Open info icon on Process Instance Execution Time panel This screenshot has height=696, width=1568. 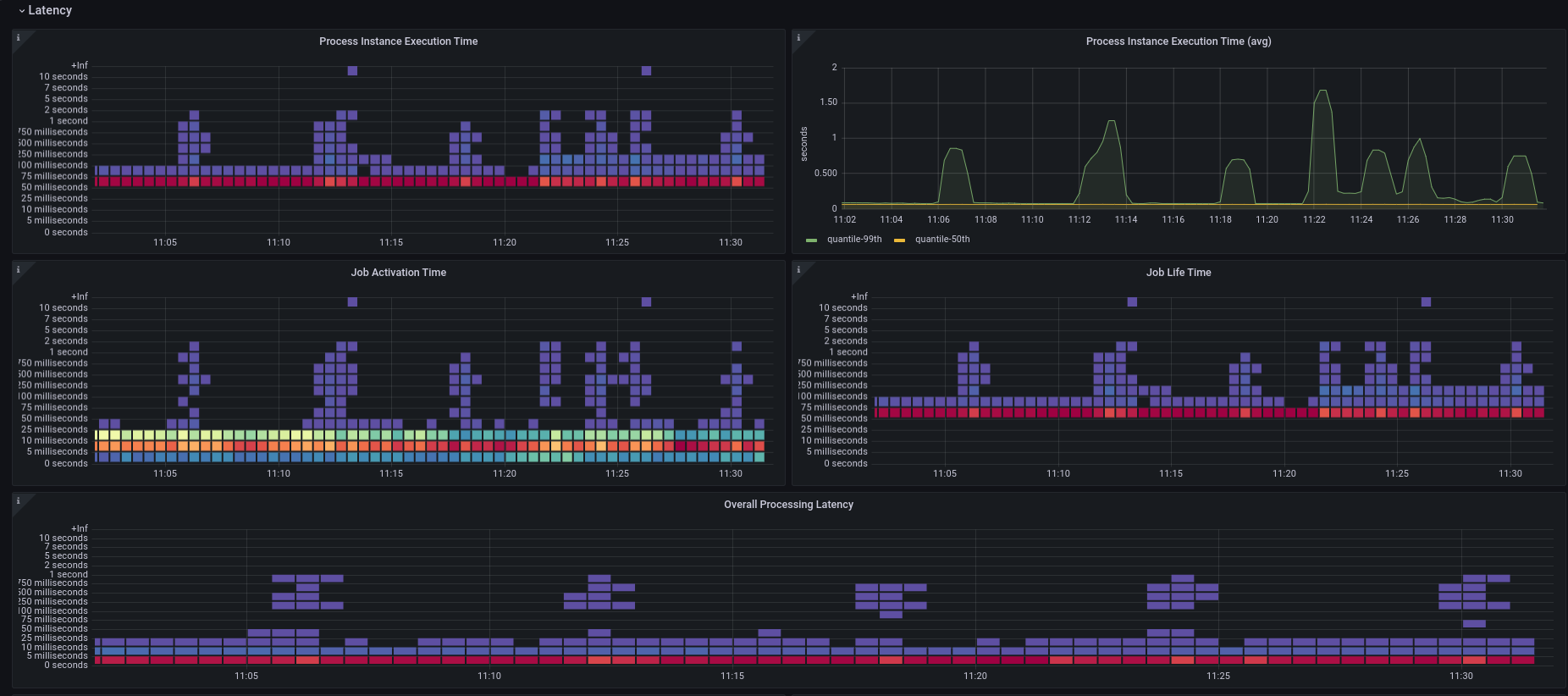pyautogui.click(x=19, y=37)
